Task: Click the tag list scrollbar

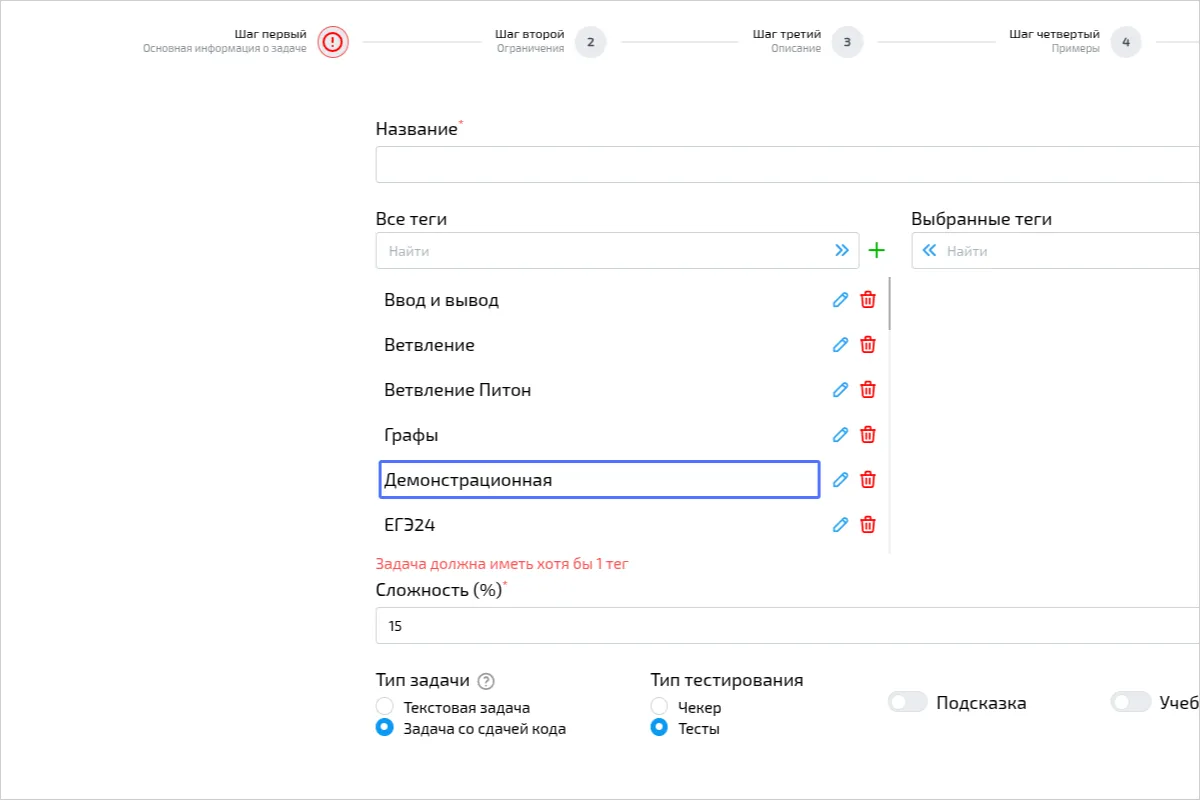Action: (x=889, y=305)
